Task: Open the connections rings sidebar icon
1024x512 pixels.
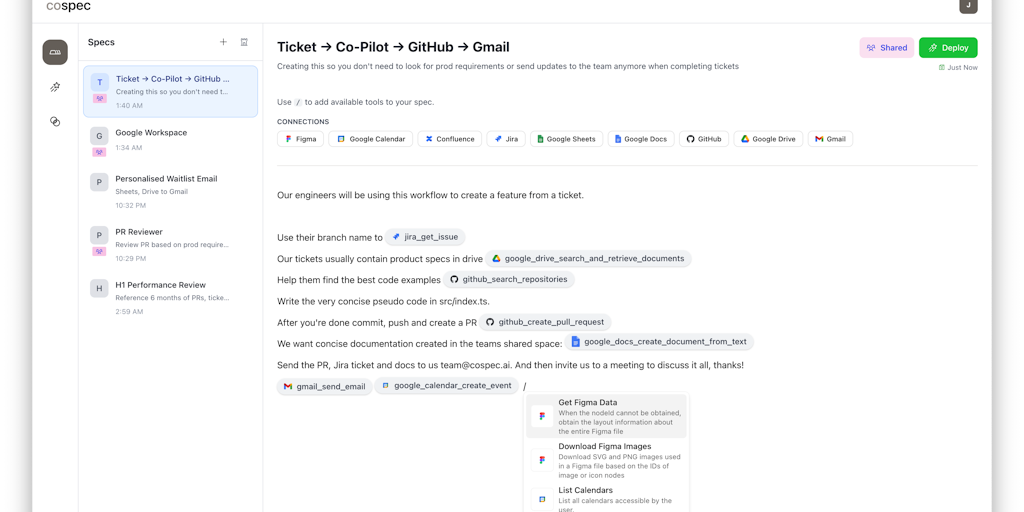Action: pos(55,121)
